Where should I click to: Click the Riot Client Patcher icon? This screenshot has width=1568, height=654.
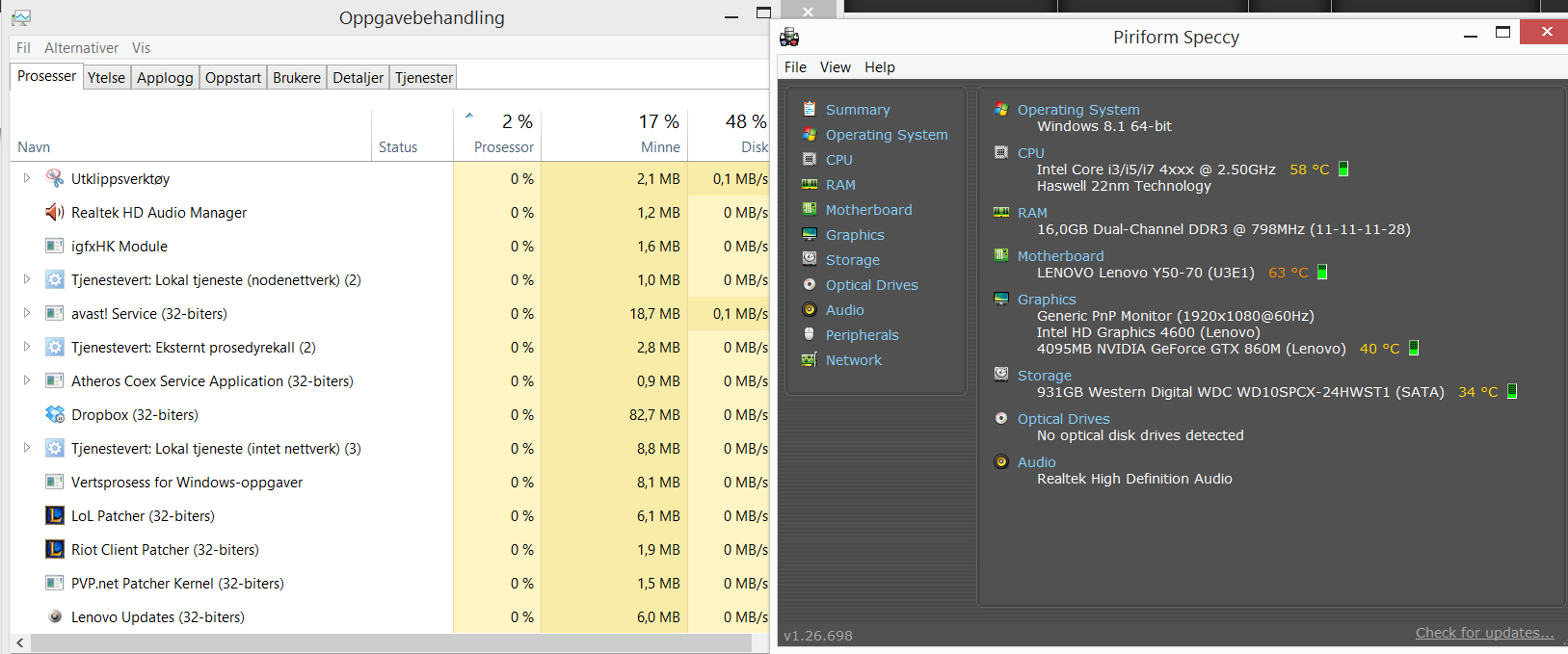click(55, 549)
